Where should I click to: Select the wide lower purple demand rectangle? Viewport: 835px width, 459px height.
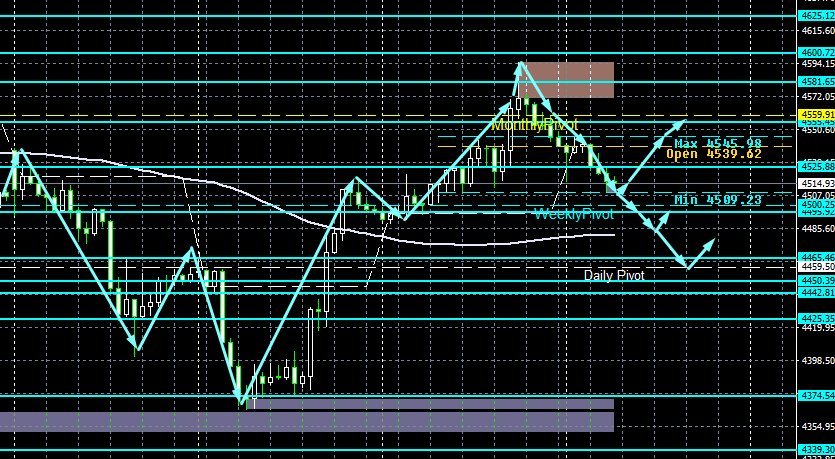coord(307,422)
